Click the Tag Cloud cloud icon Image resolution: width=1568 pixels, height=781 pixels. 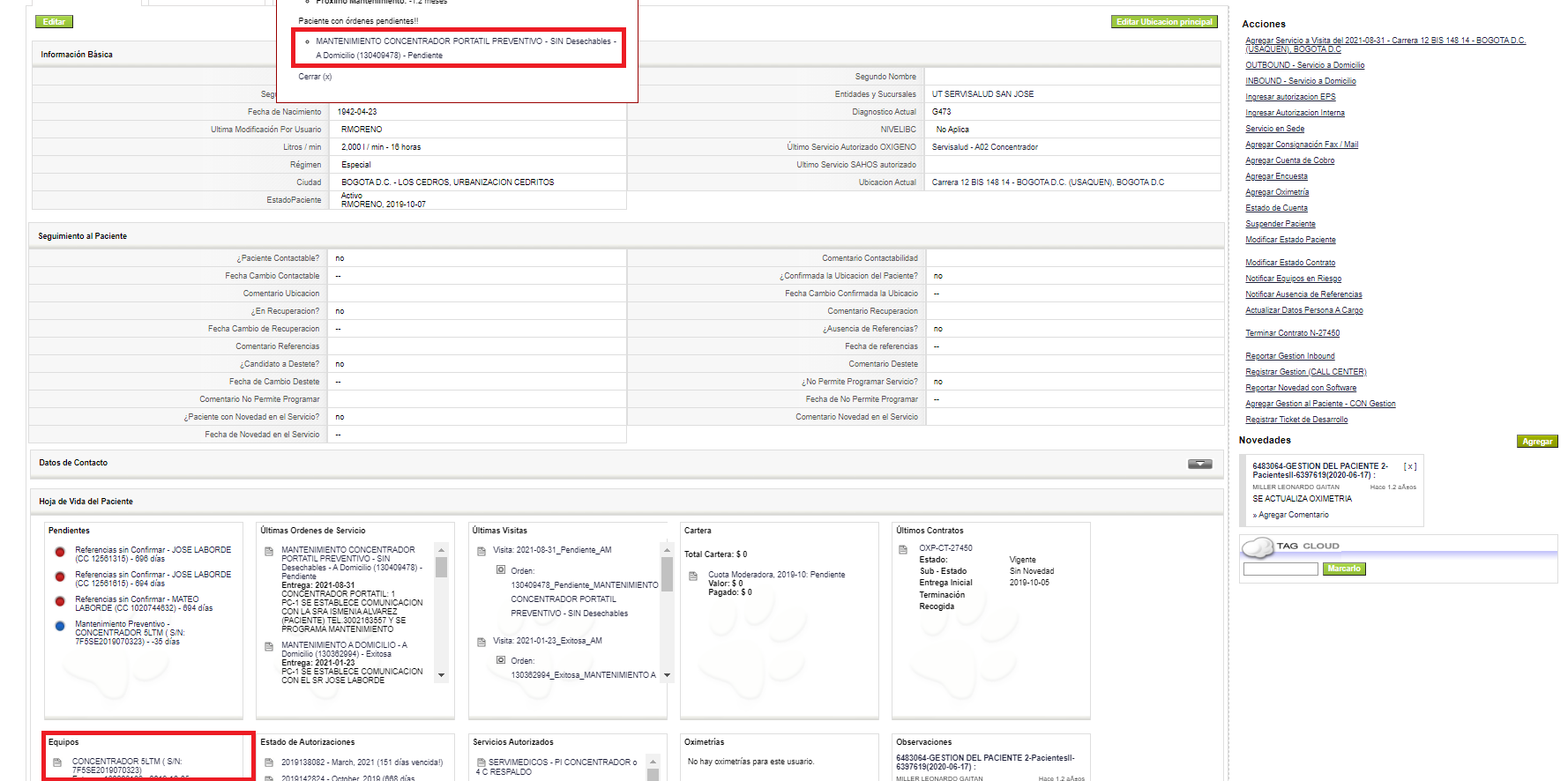coord(1258,548)
